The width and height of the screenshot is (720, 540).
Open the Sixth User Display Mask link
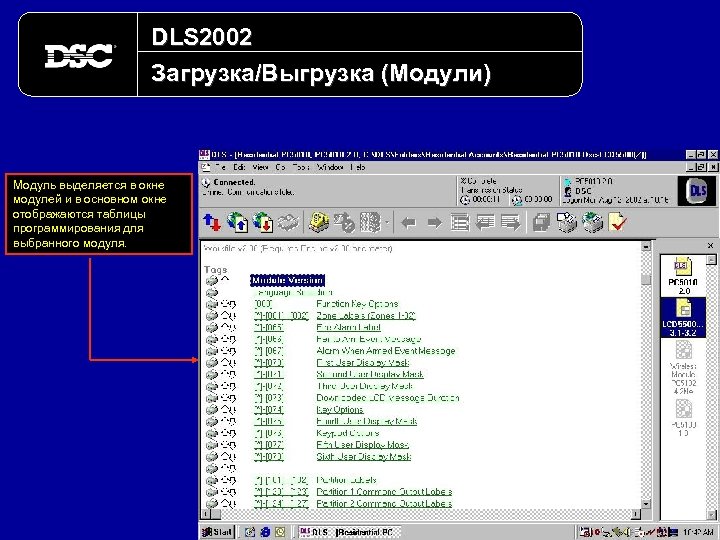(x=363, y=456)
